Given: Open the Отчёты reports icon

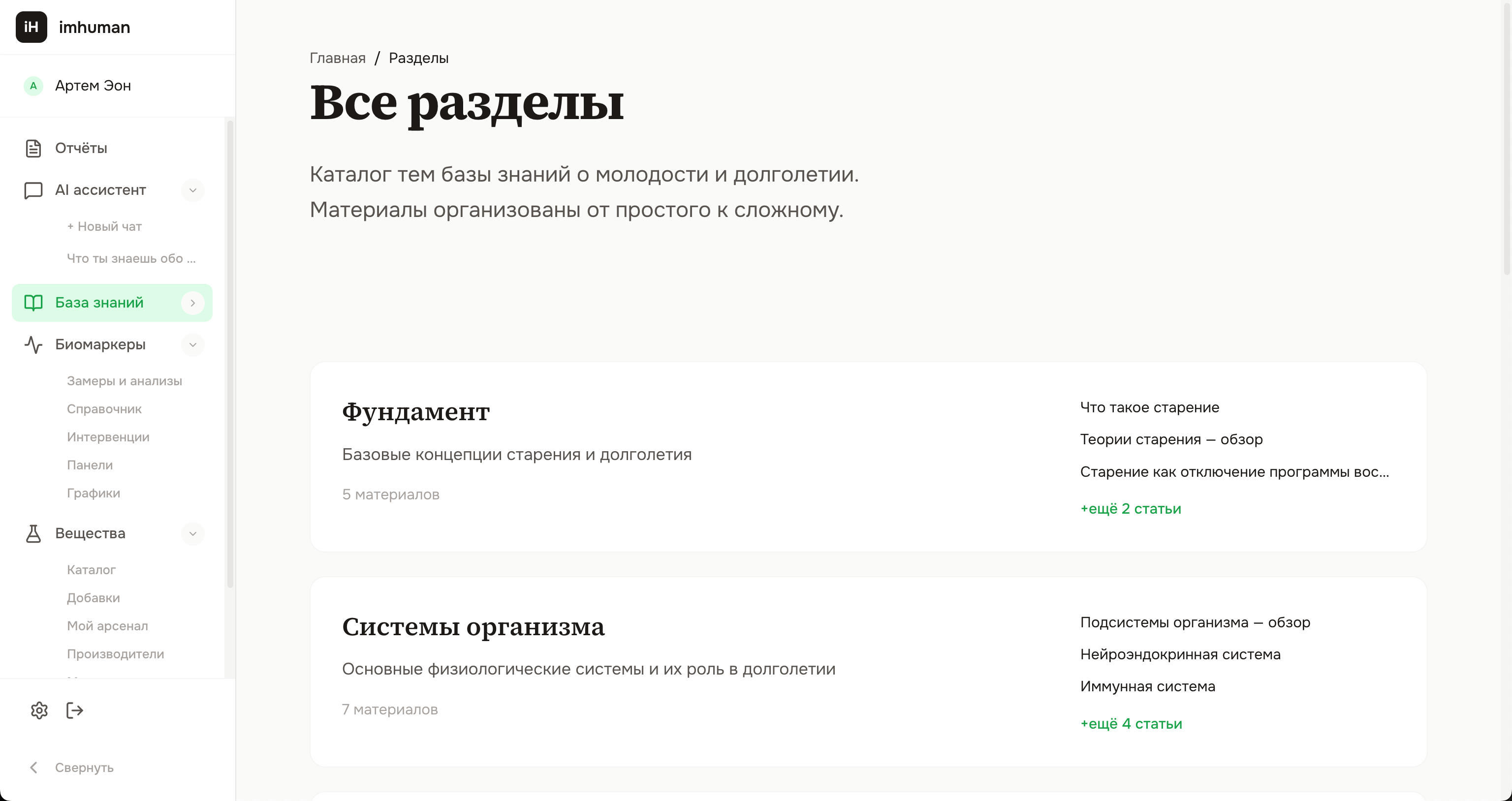Looking at the screenshot, I should pos(33,148).
